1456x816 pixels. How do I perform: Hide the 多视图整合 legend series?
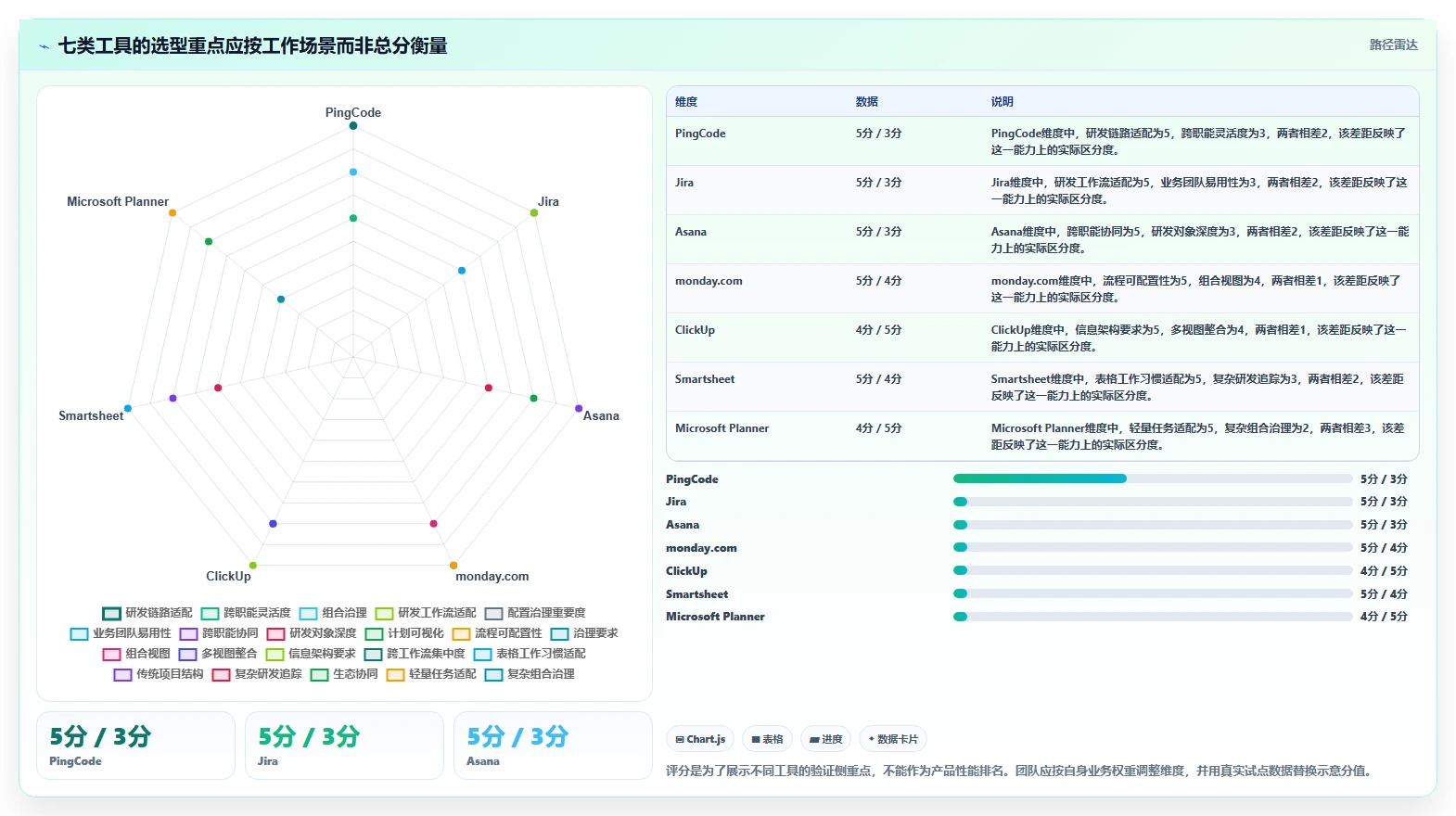[x=218, y=654]
